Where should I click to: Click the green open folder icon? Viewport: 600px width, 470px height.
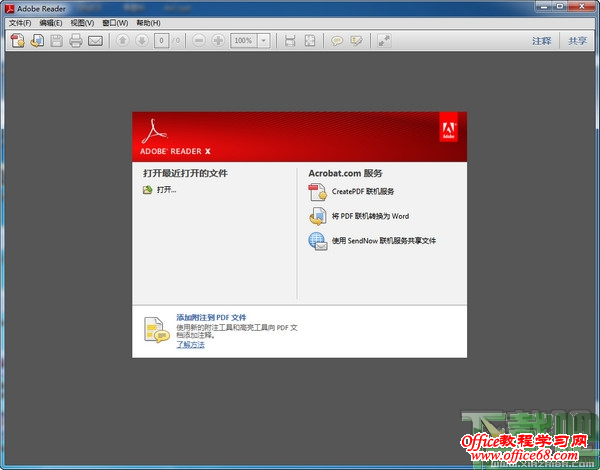click(147, 190)
